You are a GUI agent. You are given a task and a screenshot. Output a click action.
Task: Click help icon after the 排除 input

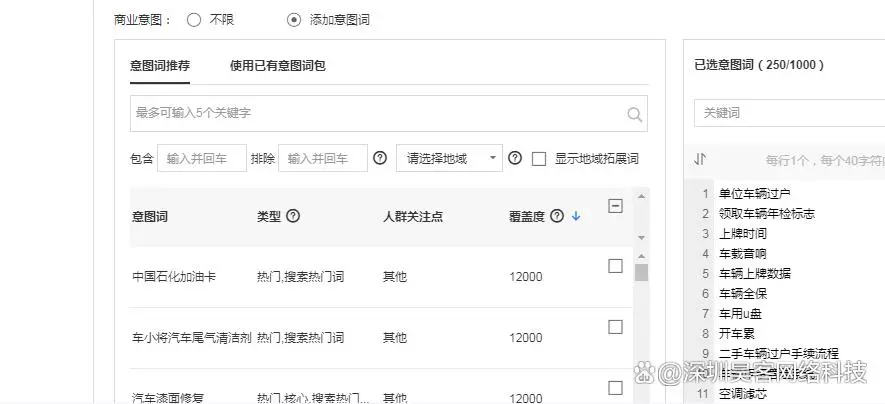click(x=380, y=158)
